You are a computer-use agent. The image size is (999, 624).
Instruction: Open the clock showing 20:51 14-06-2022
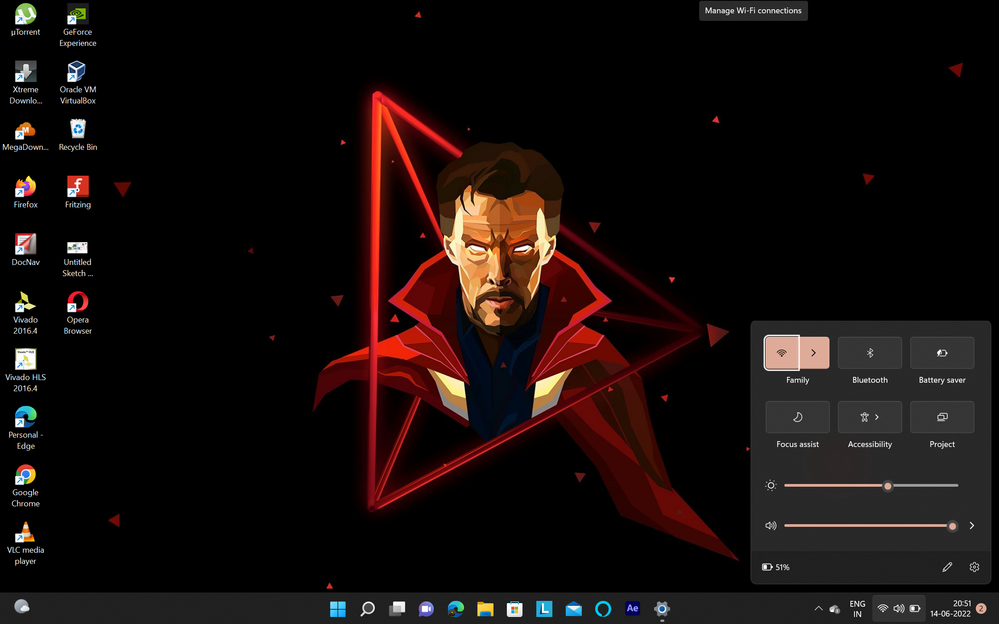coord(951,609)
